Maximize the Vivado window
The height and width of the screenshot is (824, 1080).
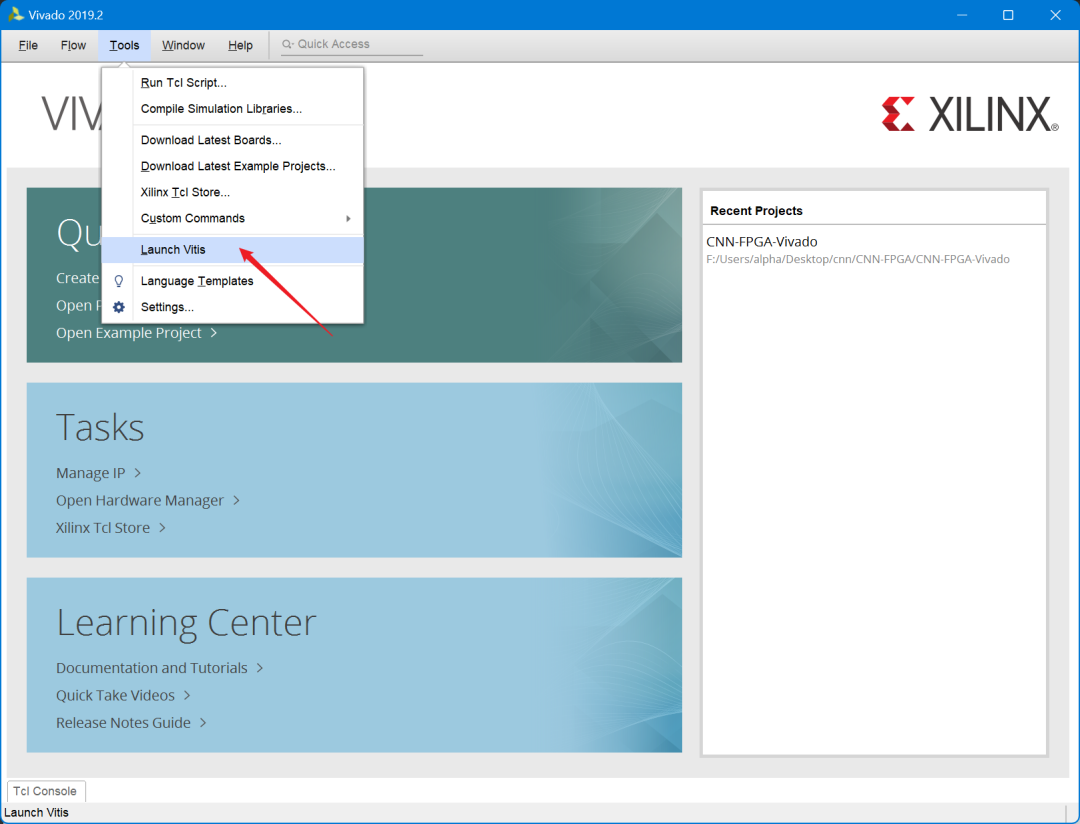1008,15
